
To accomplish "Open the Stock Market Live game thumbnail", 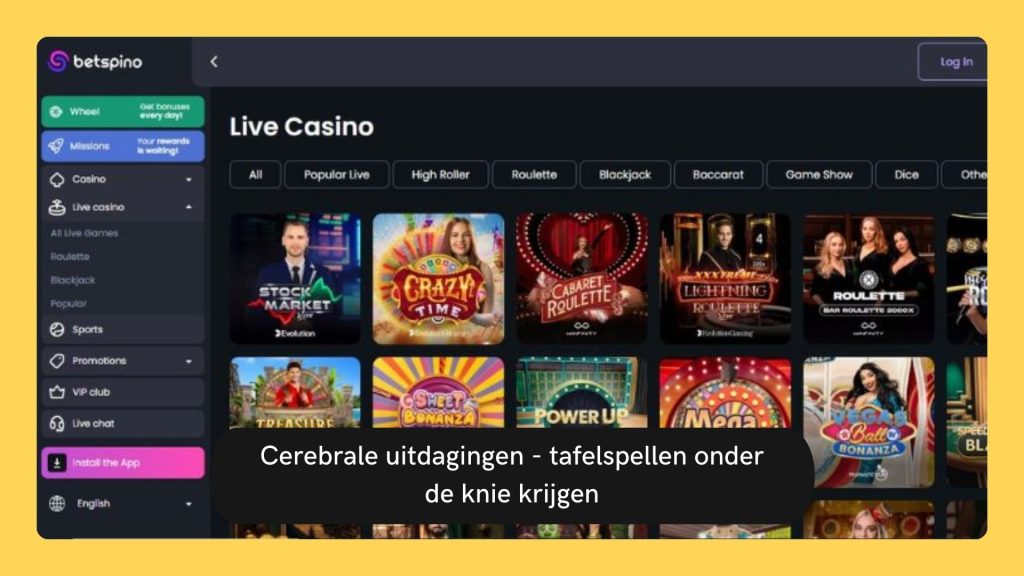I will click(x=295, y=279).
